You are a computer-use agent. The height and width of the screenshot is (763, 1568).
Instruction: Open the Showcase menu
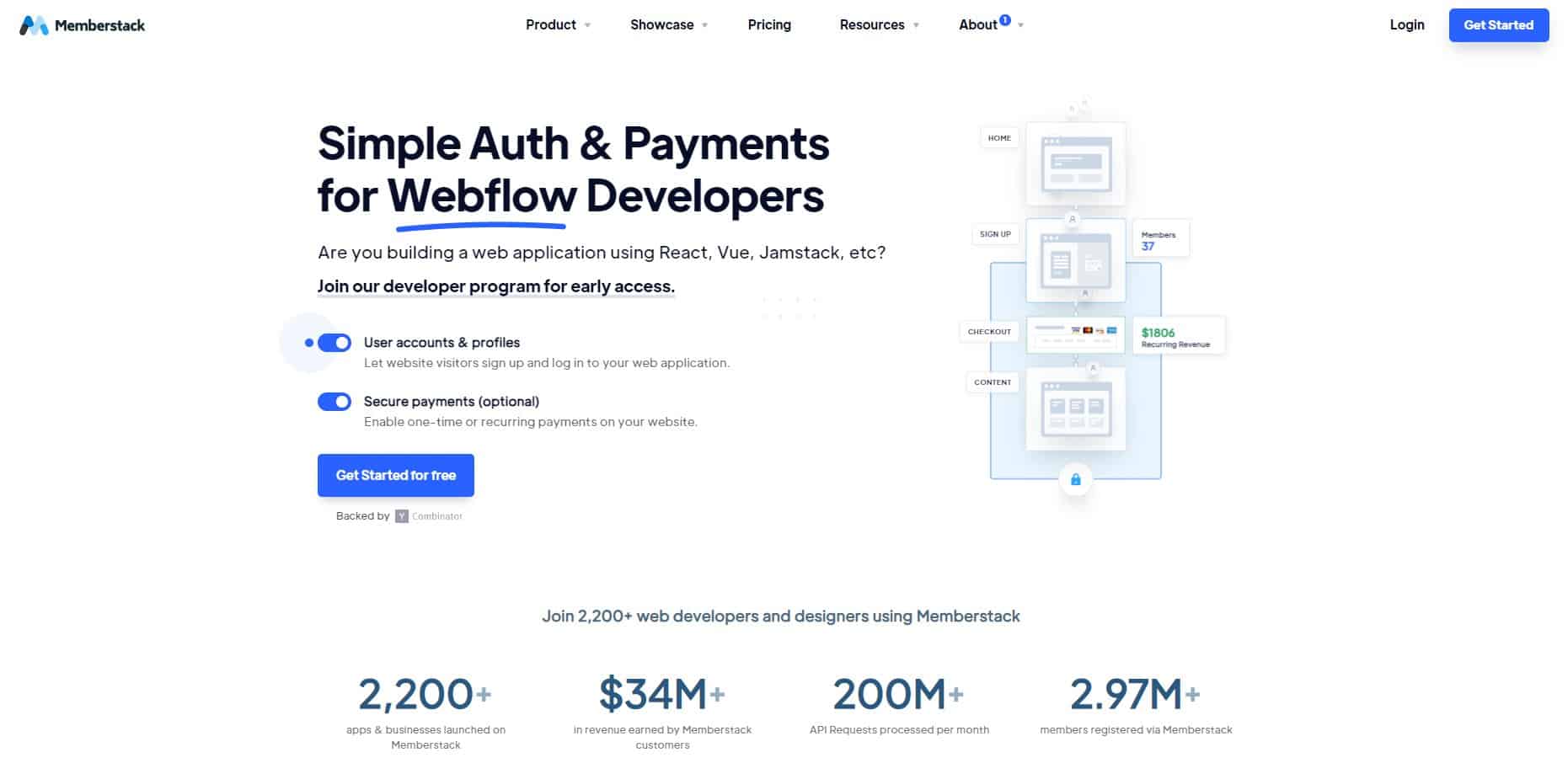[662, 25]
